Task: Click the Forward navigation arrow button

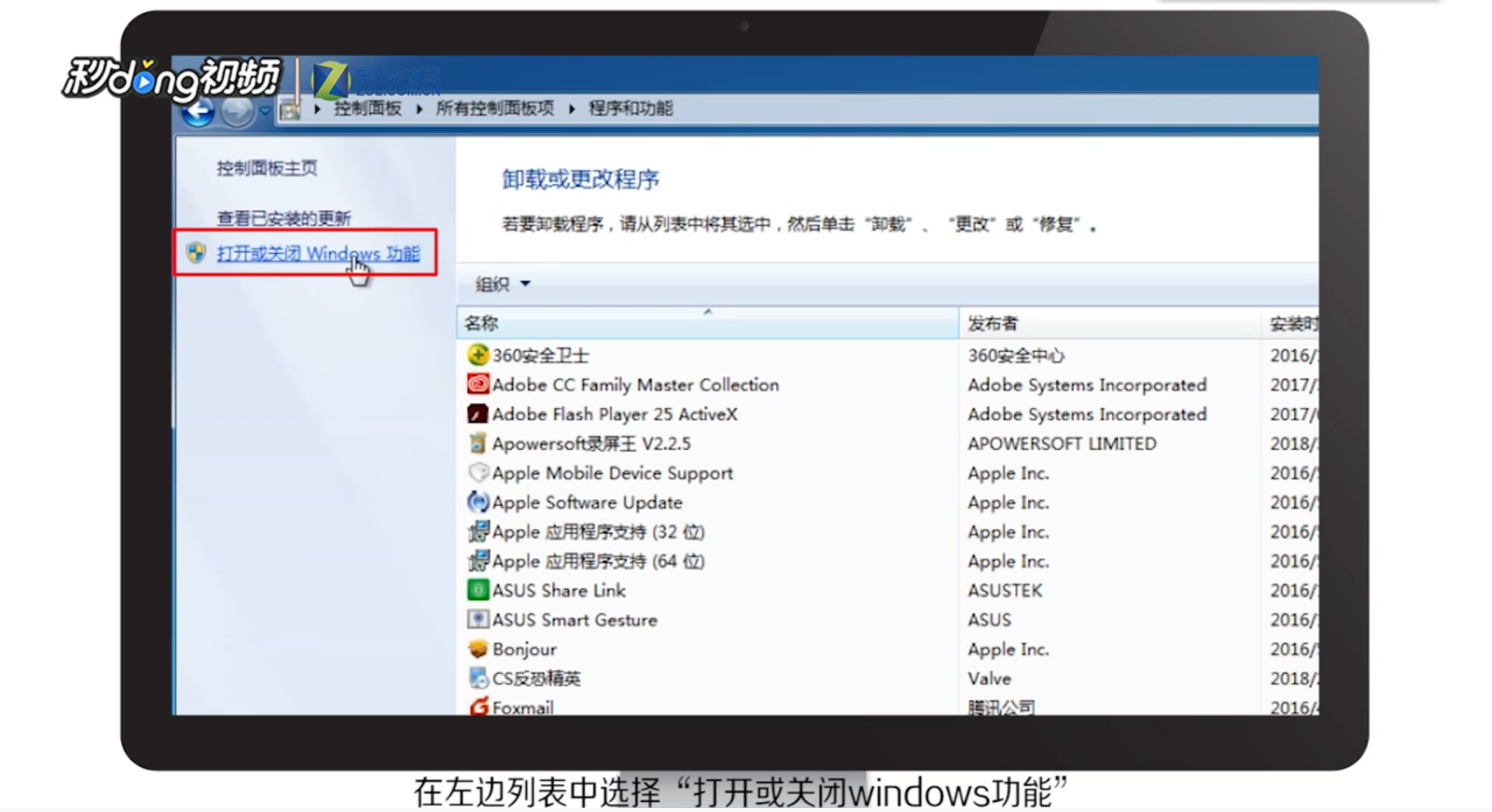Action: pyautogui.click(x=237, y=112)
